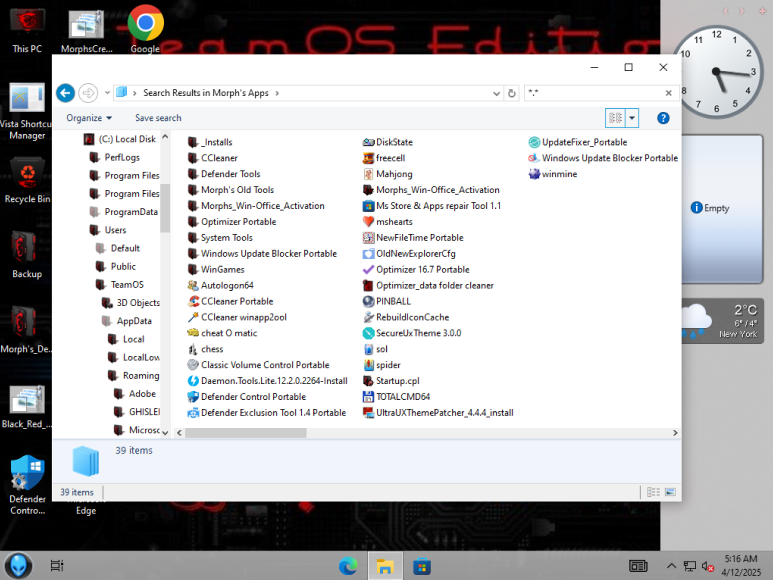Select the WinGames folder
This screenshot has width=773, height=580.
click(216, 270)
